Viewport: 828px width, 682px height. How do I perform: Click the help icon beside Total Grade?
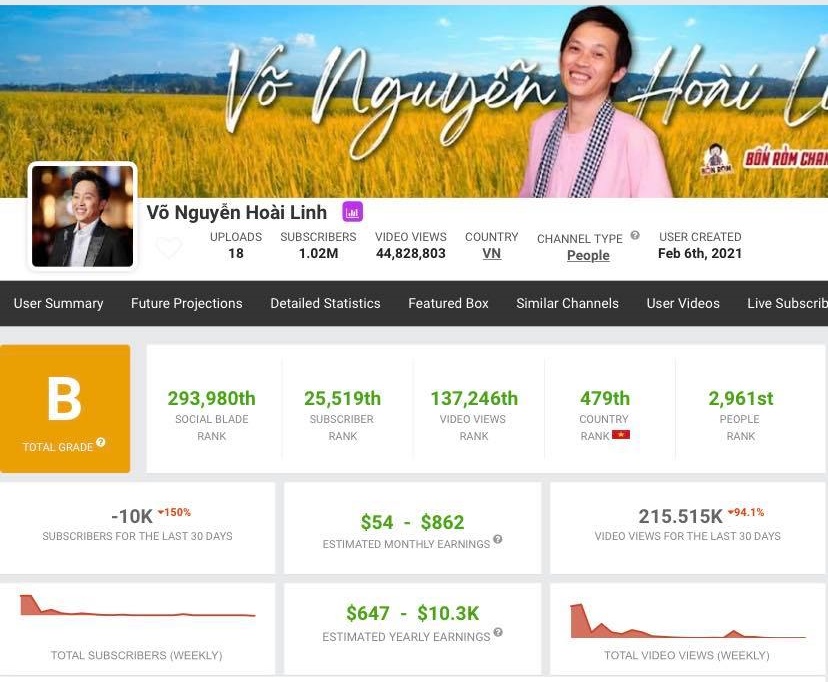click(x=101, y=443)
